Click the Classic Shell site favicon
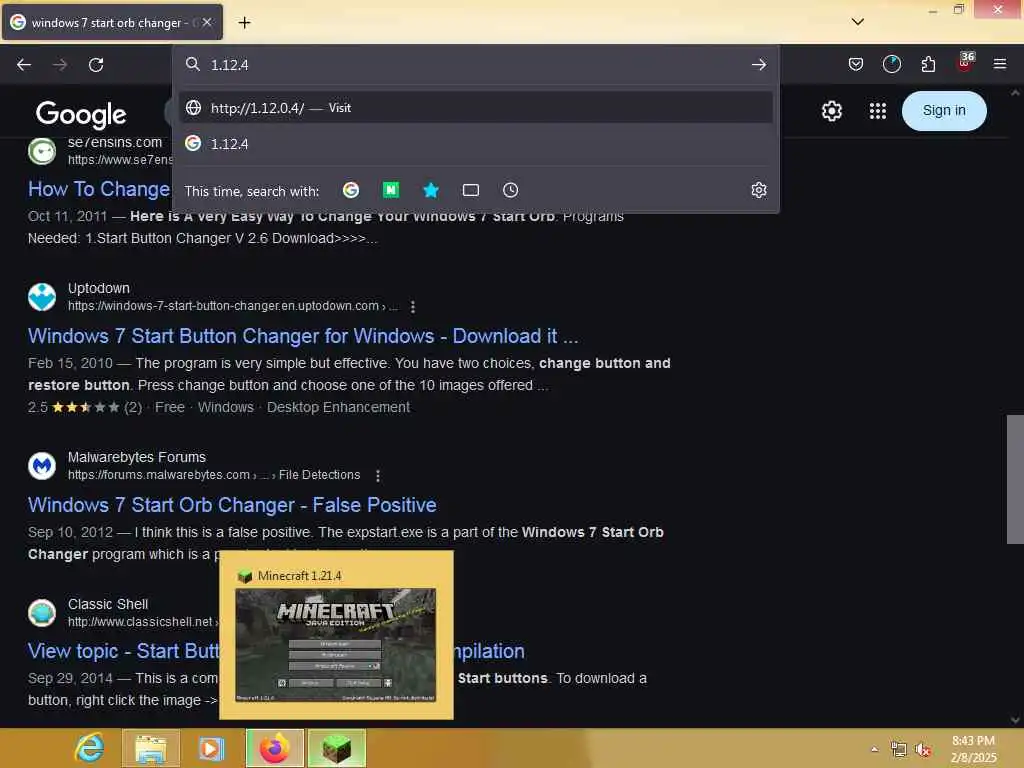The height and width of the screenshot is (768, 1024). [42, 613]
